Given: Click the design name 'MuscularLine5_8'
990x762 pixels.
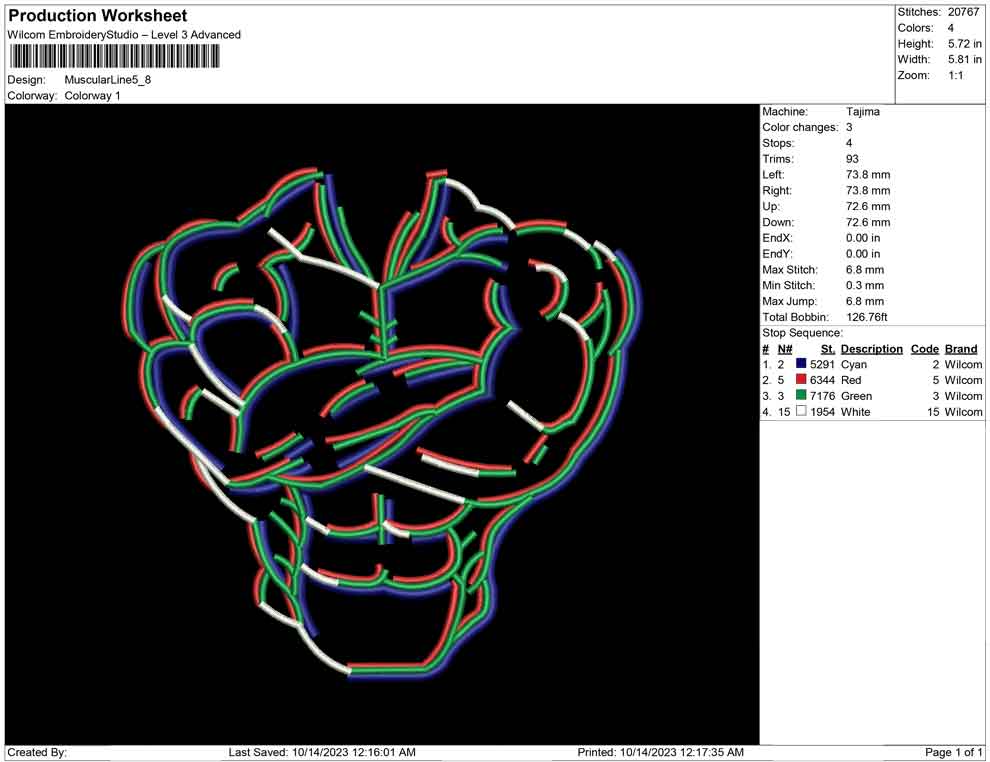Looking at the screenshot, I should click(107, 80).
